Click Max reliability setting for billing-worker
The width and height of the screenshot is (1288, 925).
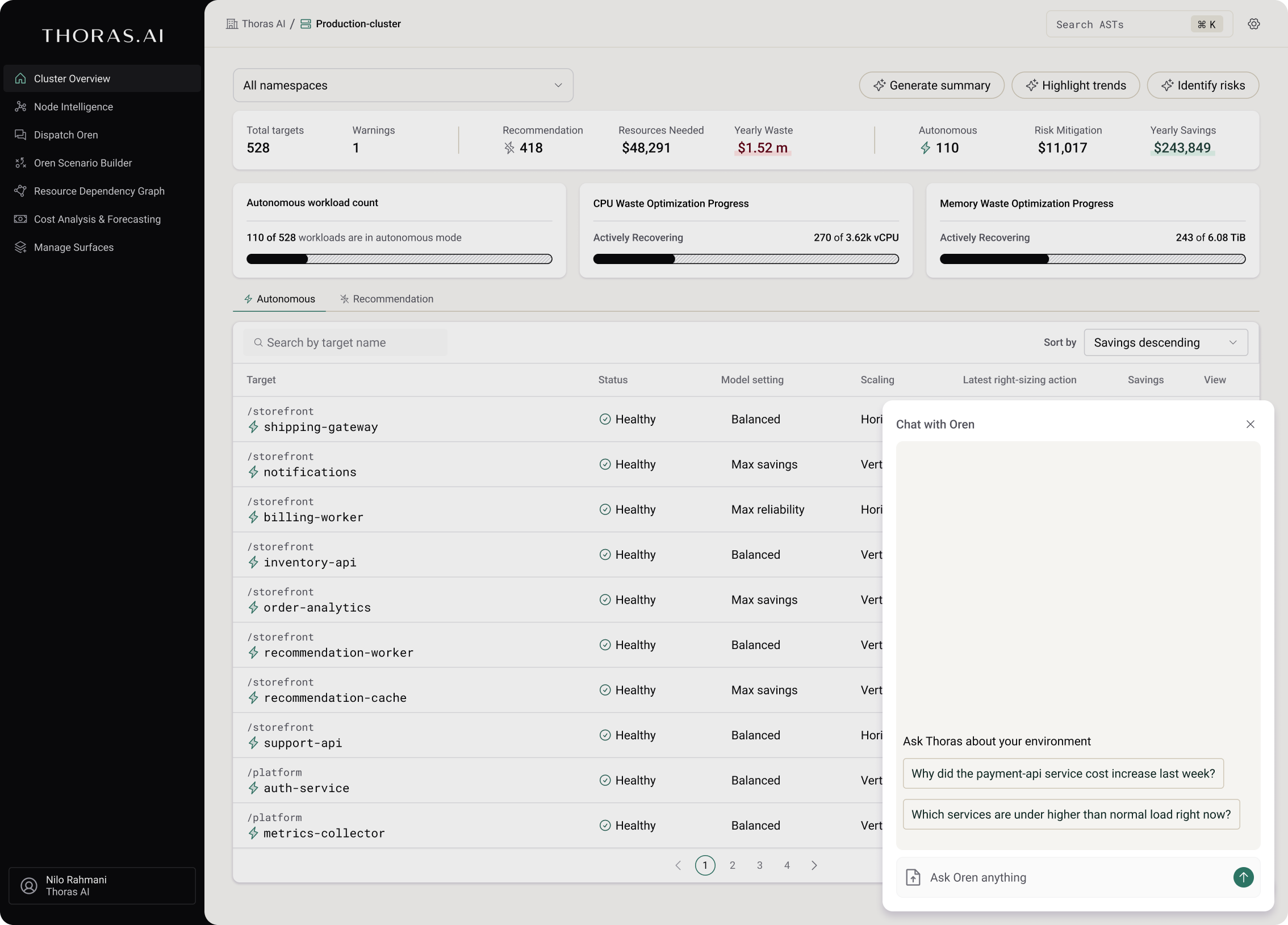[x=768, y=509]
